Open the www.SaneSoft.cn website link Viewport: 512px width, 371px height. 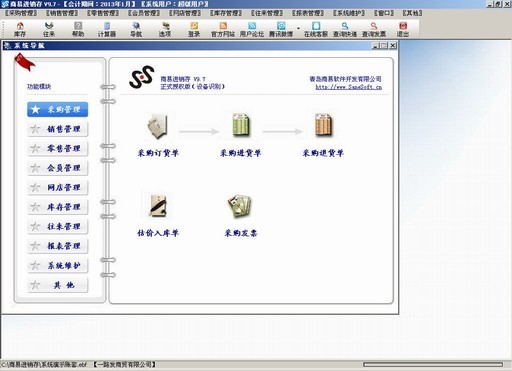click(x=349, y=87)
